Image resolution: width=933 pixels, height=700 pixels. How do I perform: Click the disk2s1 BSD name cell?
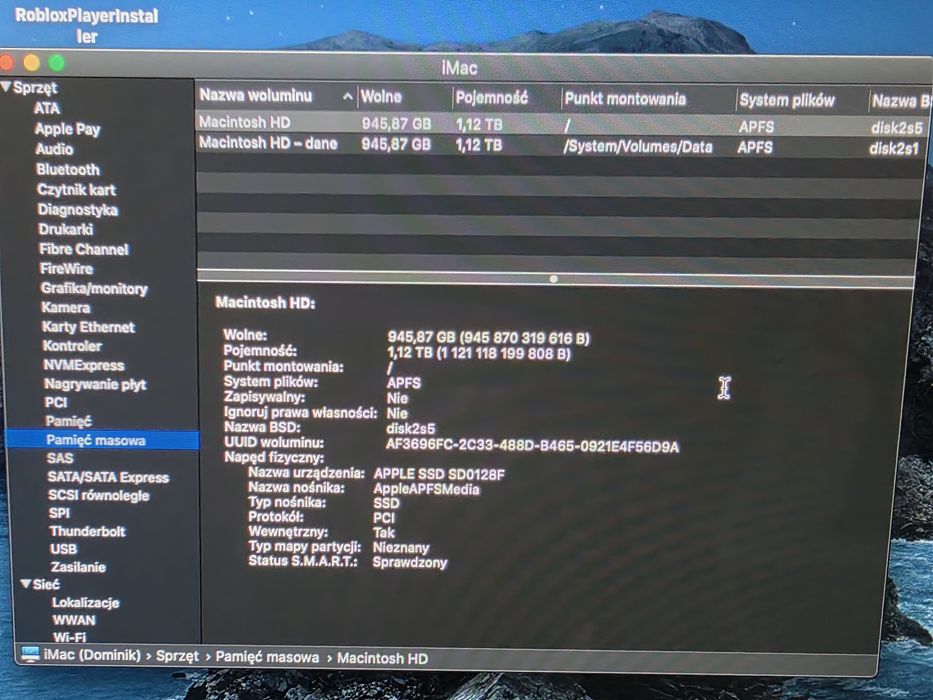coord(894,149)
